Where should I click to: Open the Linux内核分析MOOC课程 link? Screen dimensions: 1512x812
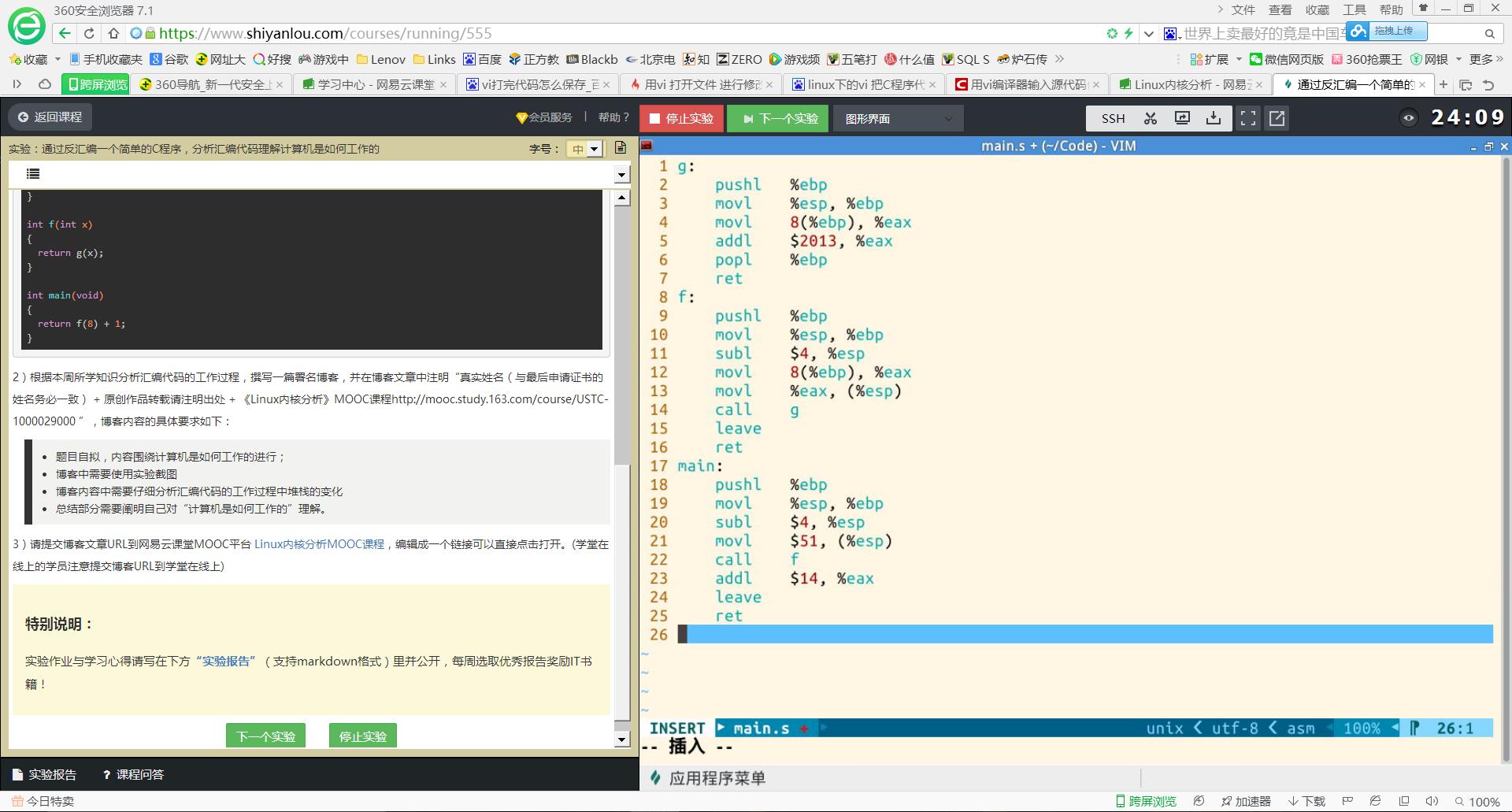click(x=319, y=544)
